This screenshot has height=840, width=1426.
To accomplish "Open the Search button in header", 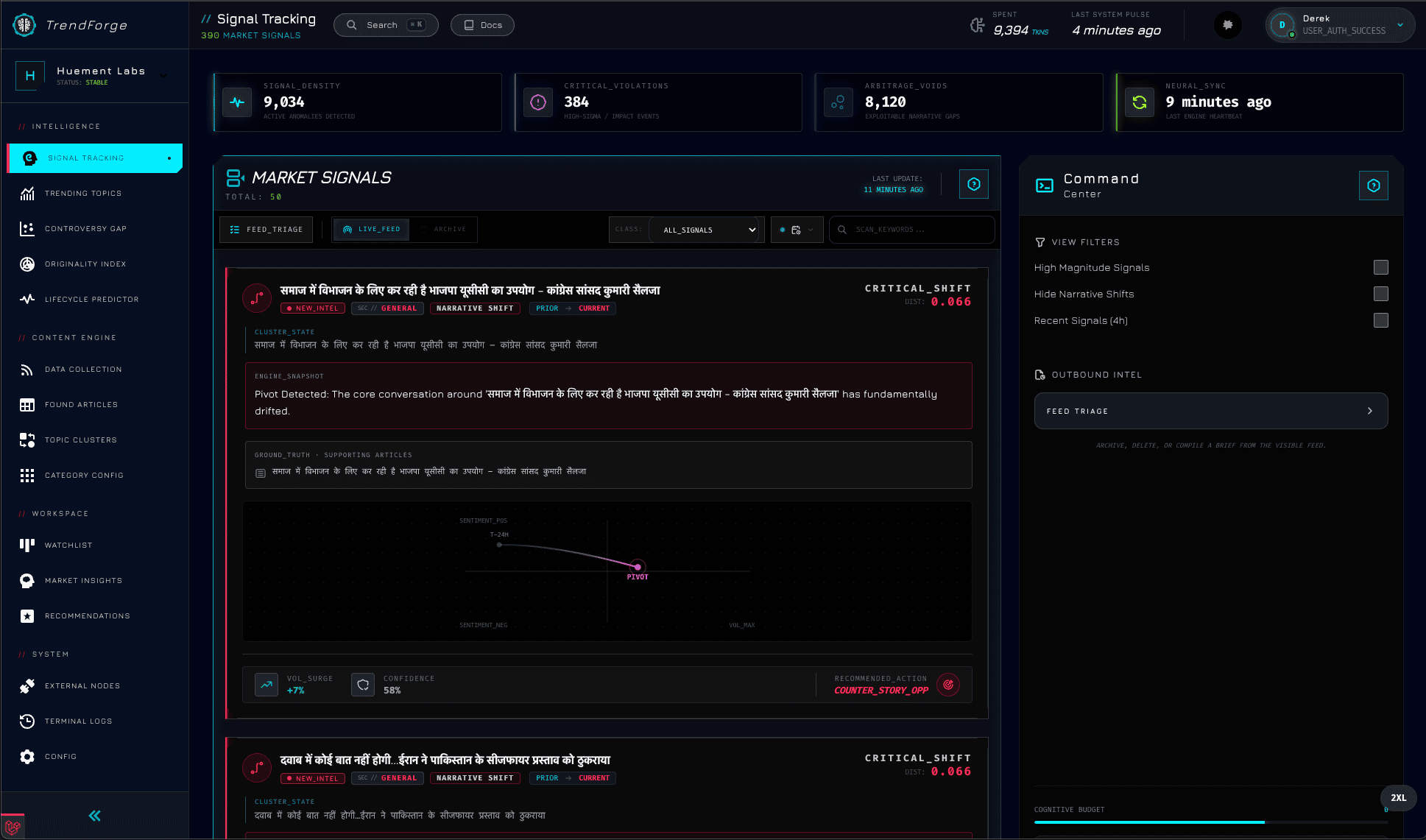I will (x=386, y=25).
